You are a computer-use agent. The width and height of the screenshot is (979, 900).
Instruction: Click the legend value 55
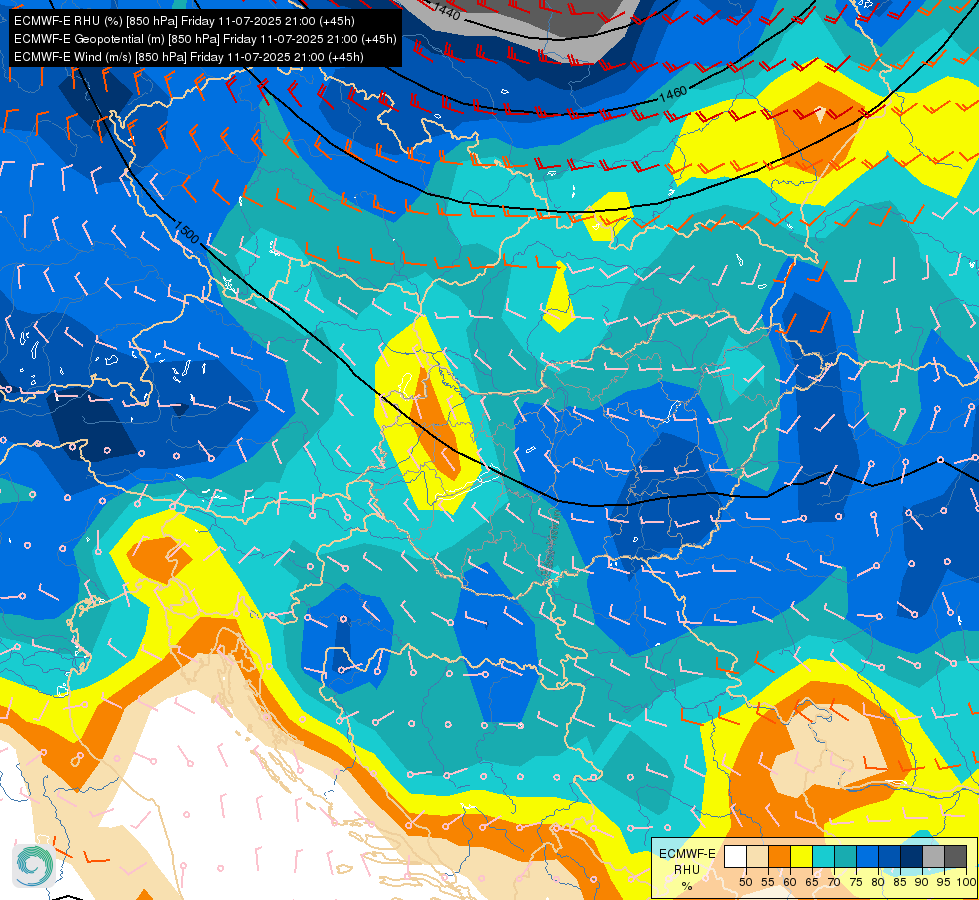(x=768, y=882)
